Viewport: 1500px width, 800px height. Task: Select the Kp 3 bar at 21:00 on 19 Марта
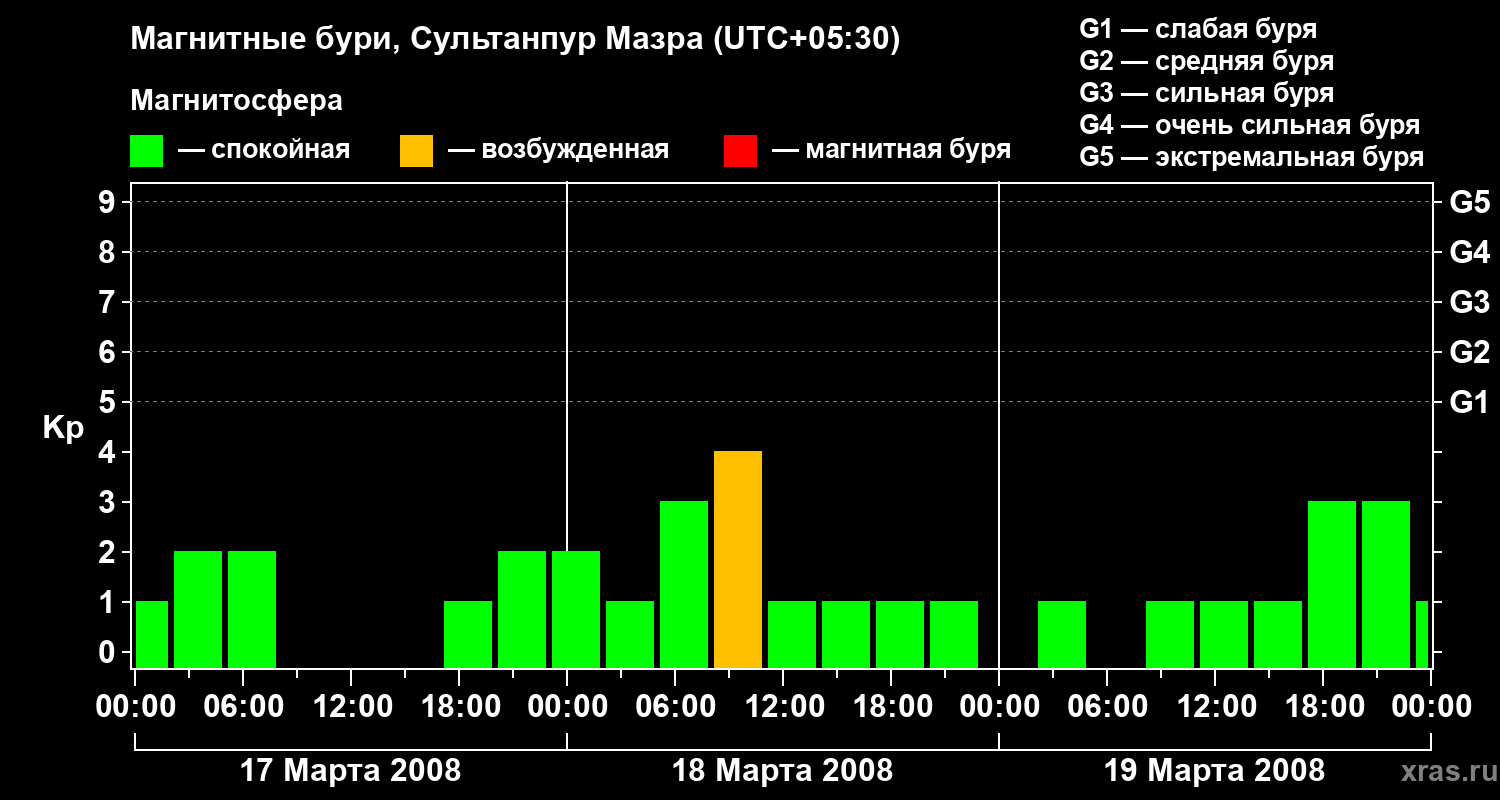click(1386, 584)
